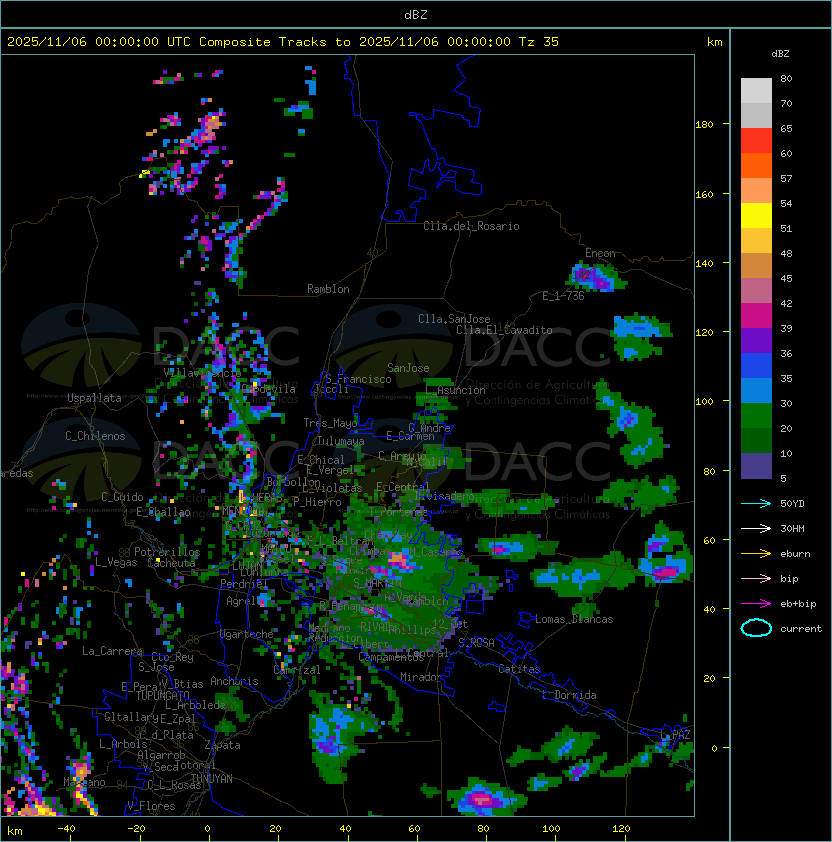Screen dimensions: 832x842
Task: Click the 'S_Francisco' map label
Action: (358, 379)
